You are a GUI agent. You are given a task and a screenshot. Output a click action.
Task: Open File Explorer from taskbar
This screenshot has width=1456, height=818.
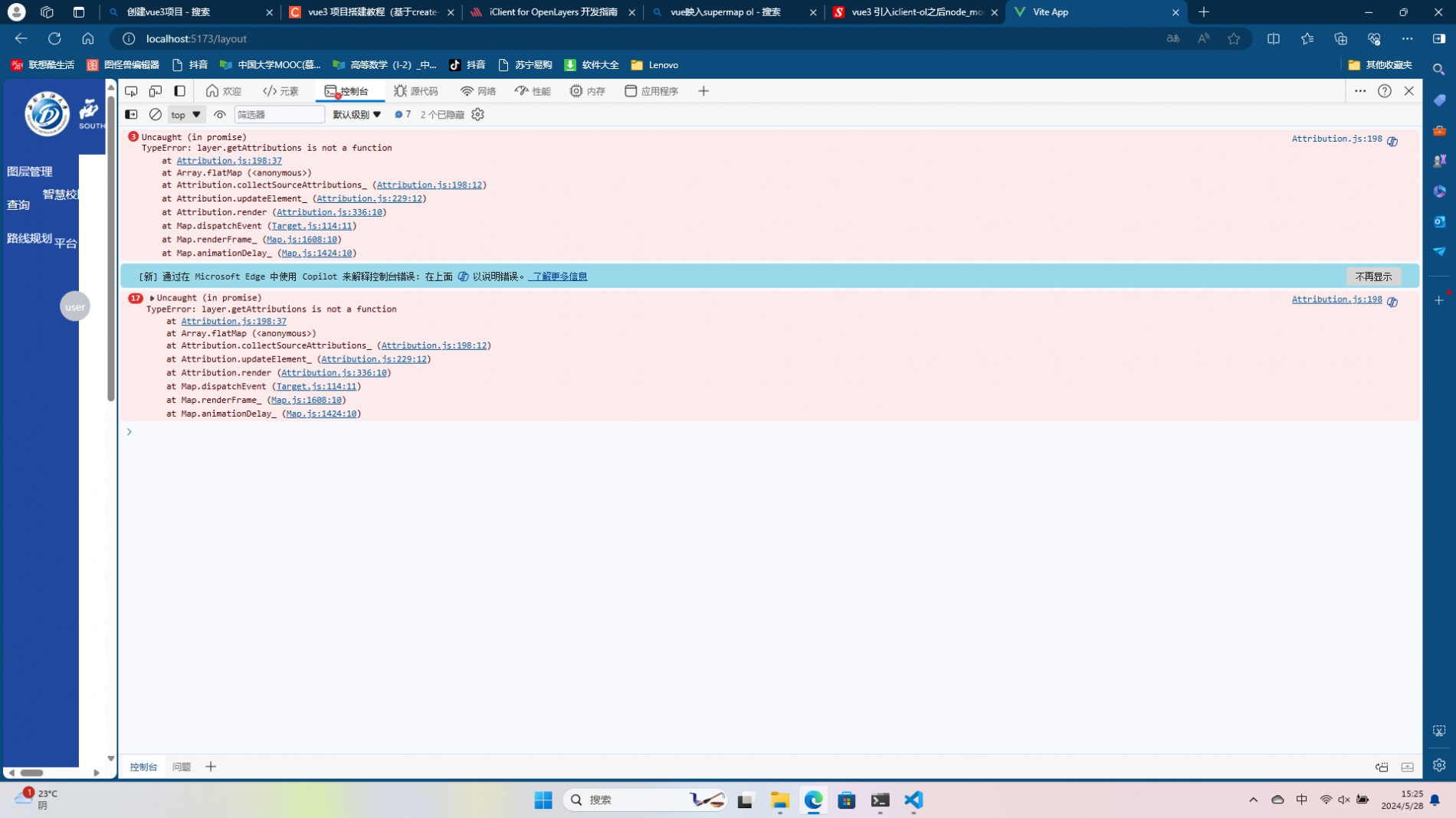(780, 800)
